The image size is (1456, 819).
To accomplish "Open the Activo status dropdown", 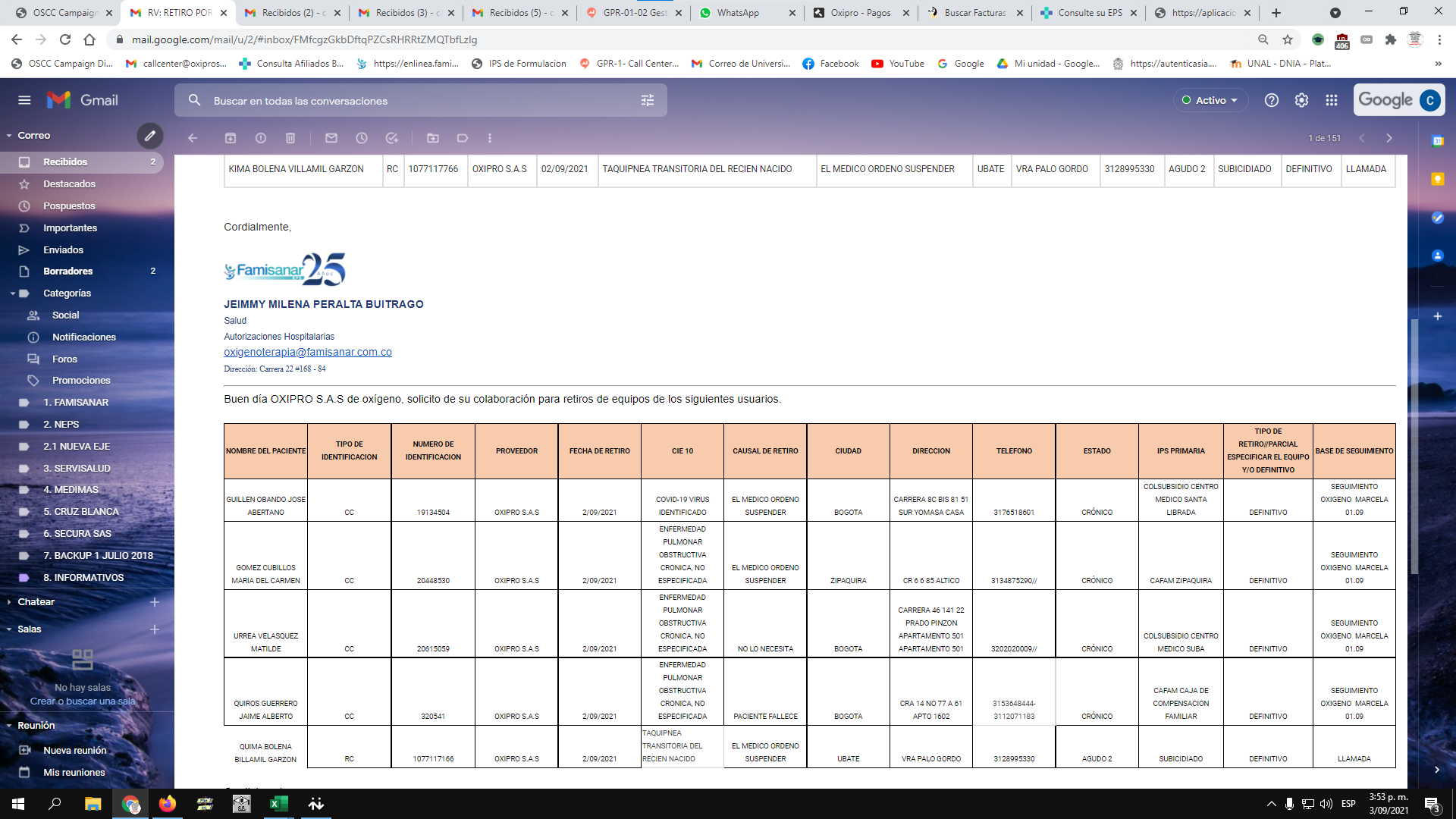I will 1210,100.
